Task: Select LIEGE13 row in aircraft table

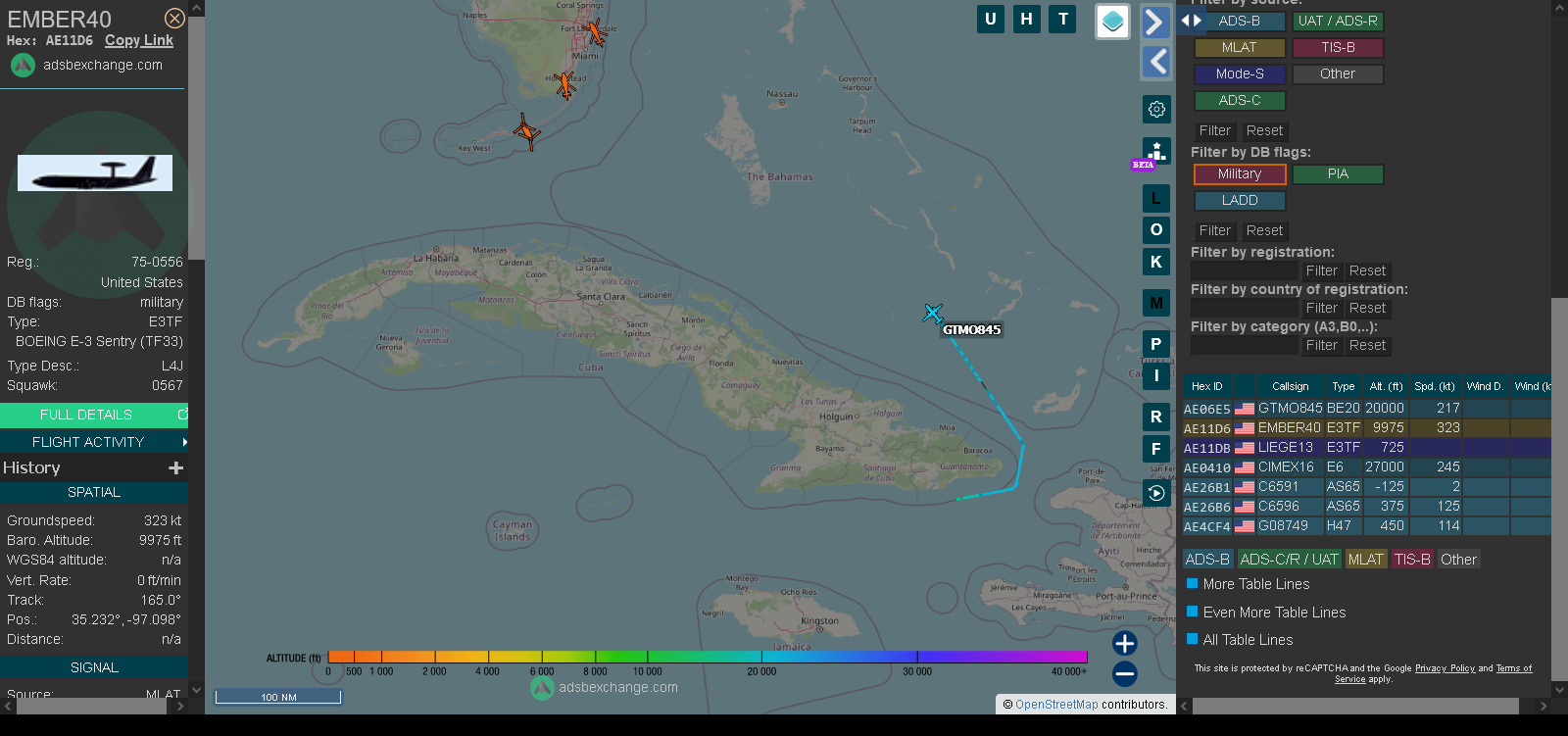Action: click(1367, 447)
